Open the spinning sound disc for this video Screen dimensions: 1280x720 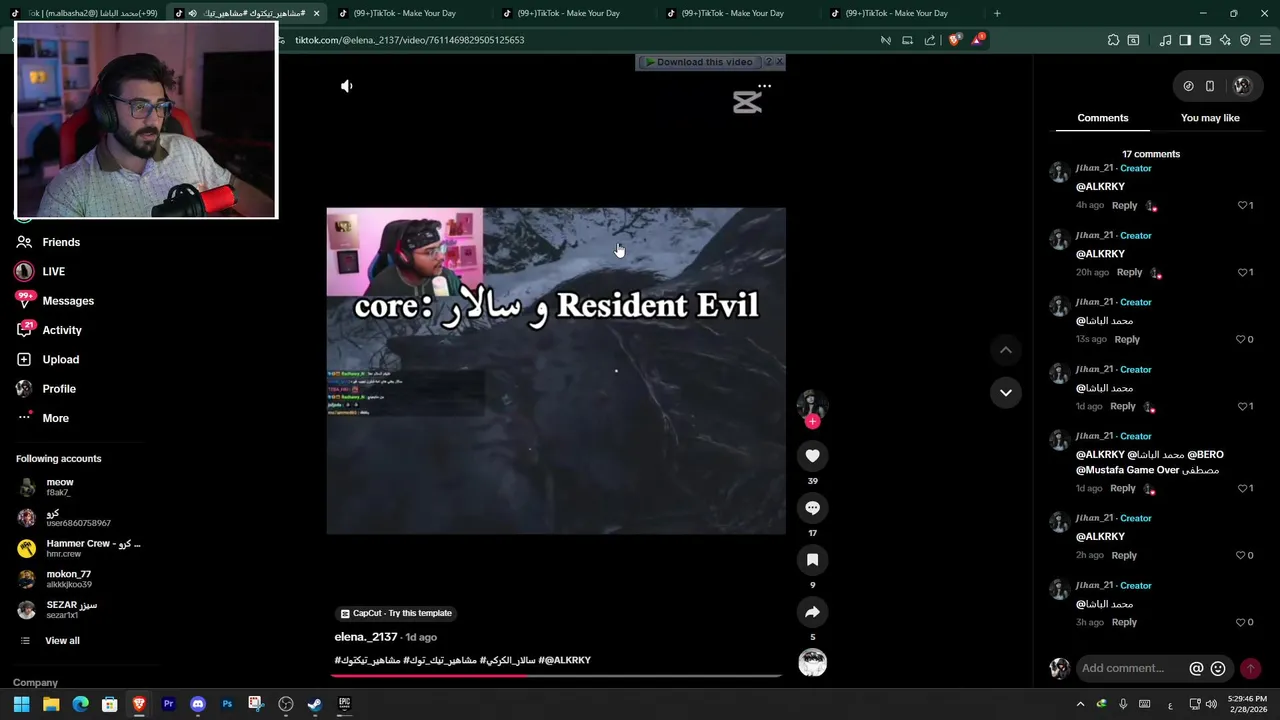812,663
